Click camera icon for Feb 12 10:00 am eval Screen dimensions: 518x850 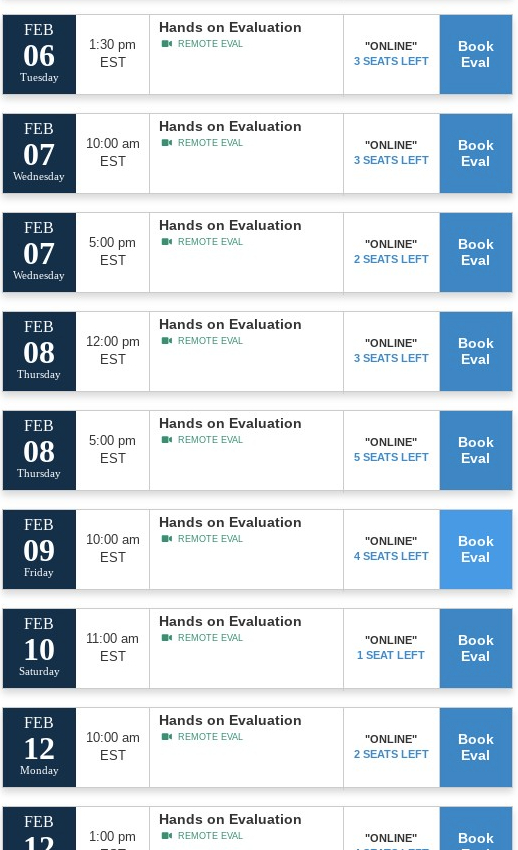point(167,737)
